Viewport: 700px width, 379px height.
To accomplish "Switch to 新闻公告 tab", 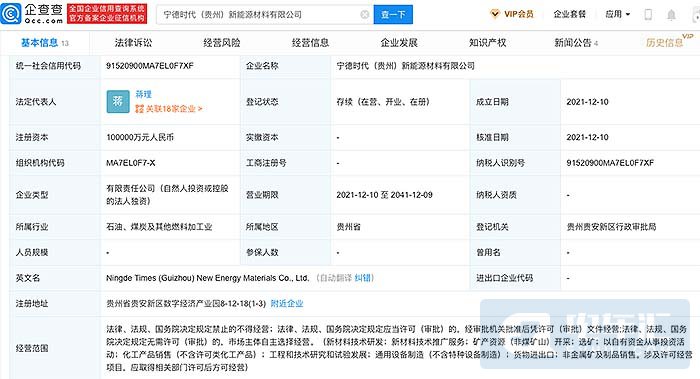I will click(x=576, y=43).
